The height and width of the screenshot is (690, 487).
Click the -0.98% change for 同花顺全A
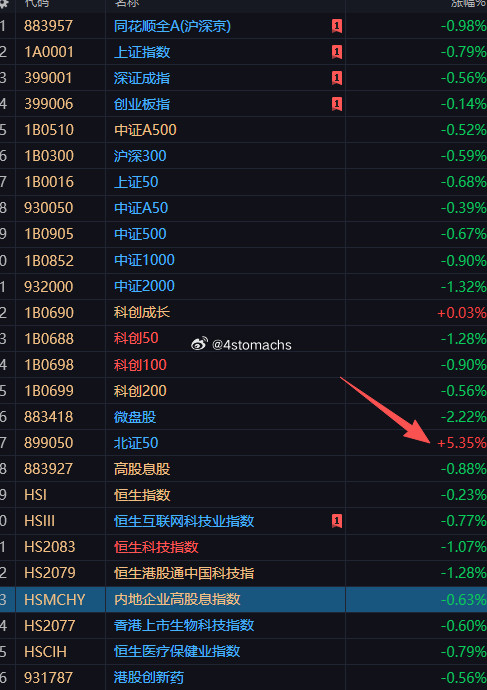click(x=463, y=26)
